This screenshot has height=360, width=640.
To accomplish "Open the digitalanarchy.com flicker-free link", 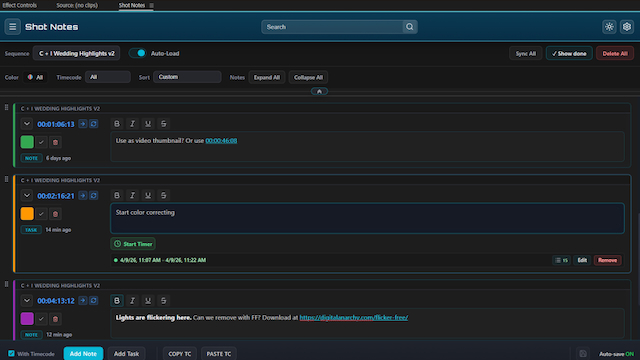I will 353,318.
